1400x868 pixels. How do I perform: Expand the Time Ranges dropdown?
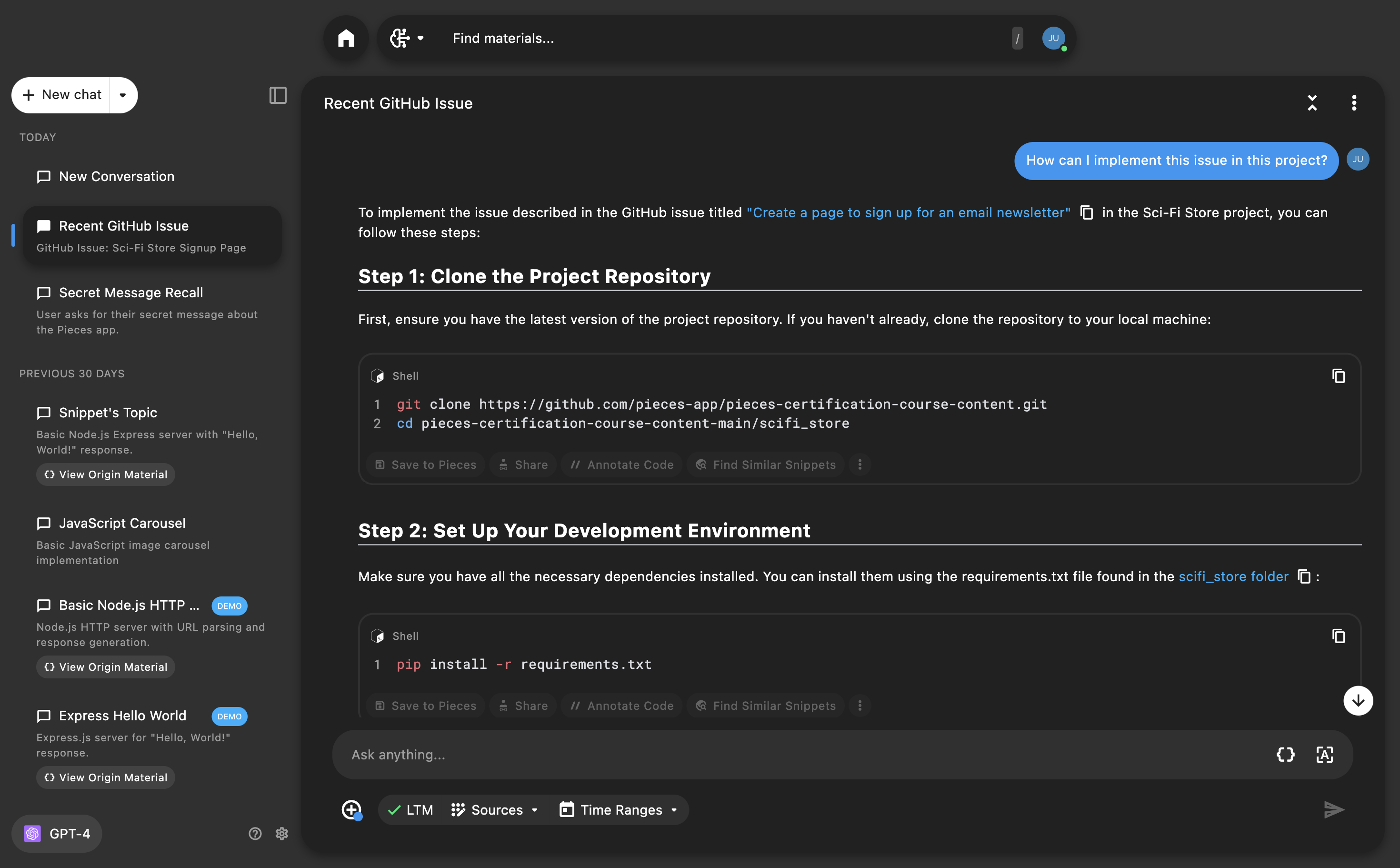(619, 809)
